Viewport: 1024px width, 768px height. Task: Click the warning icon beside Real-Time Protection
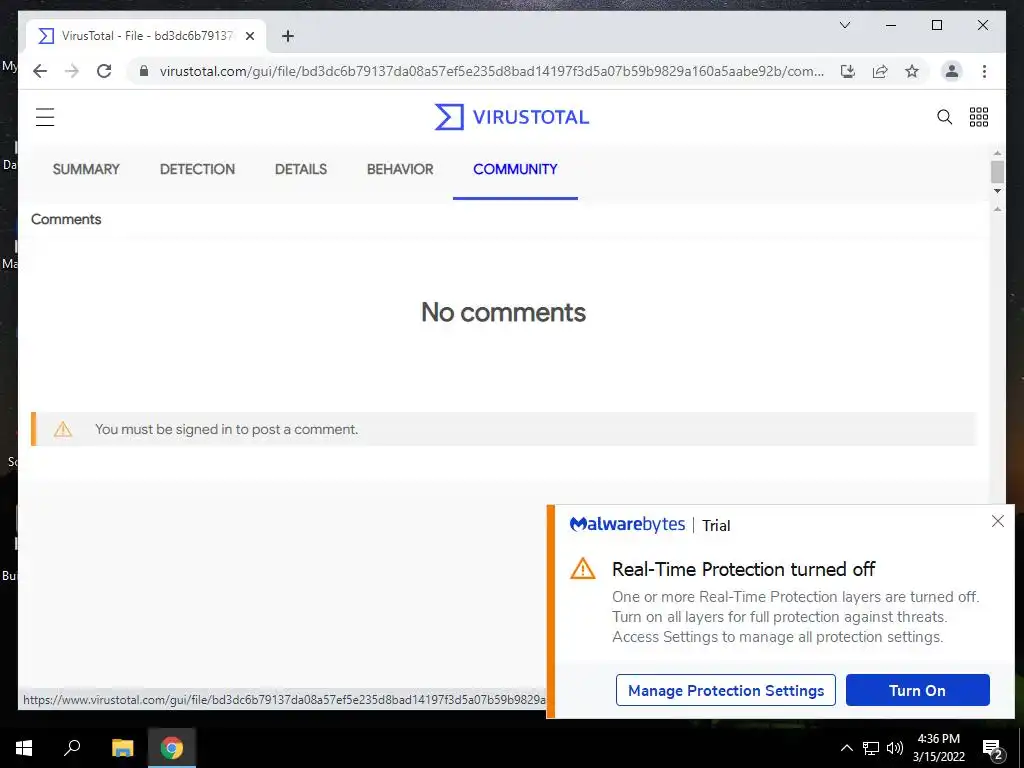(583, 569)
